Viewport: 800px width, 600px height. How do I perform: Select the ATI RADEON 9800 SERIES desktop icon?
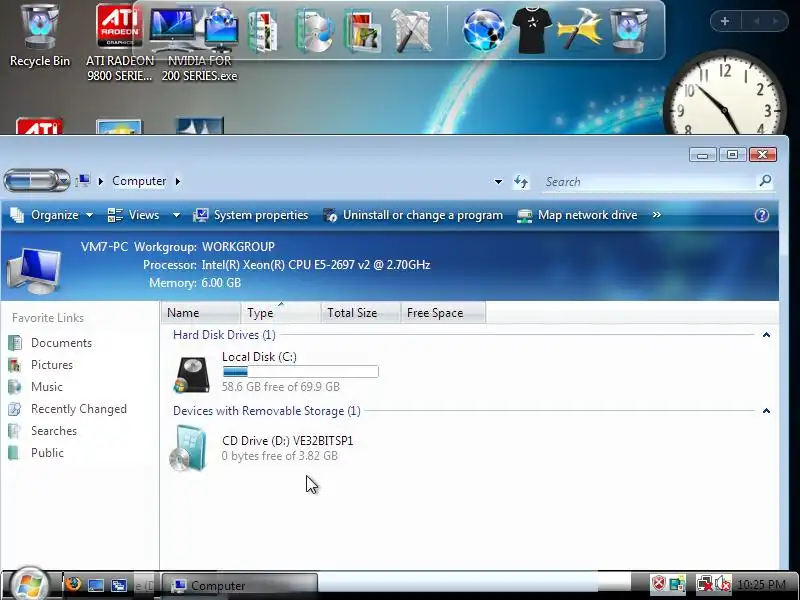(119, 43)
